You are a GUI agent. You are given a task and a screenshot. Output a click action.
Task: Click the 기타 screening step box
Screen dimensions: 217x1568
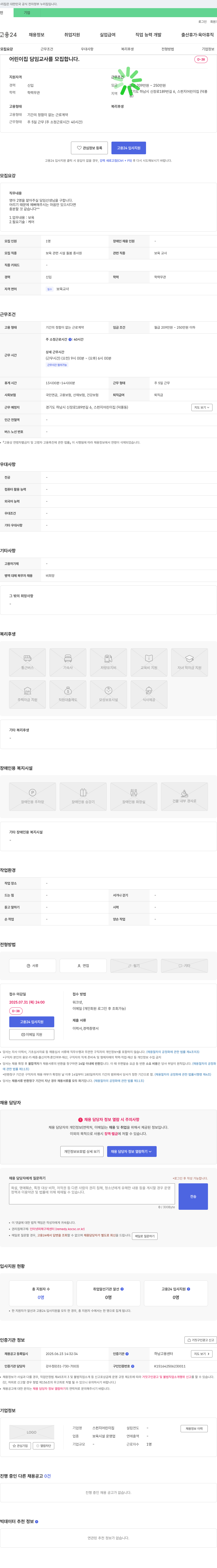pos(184,966)
